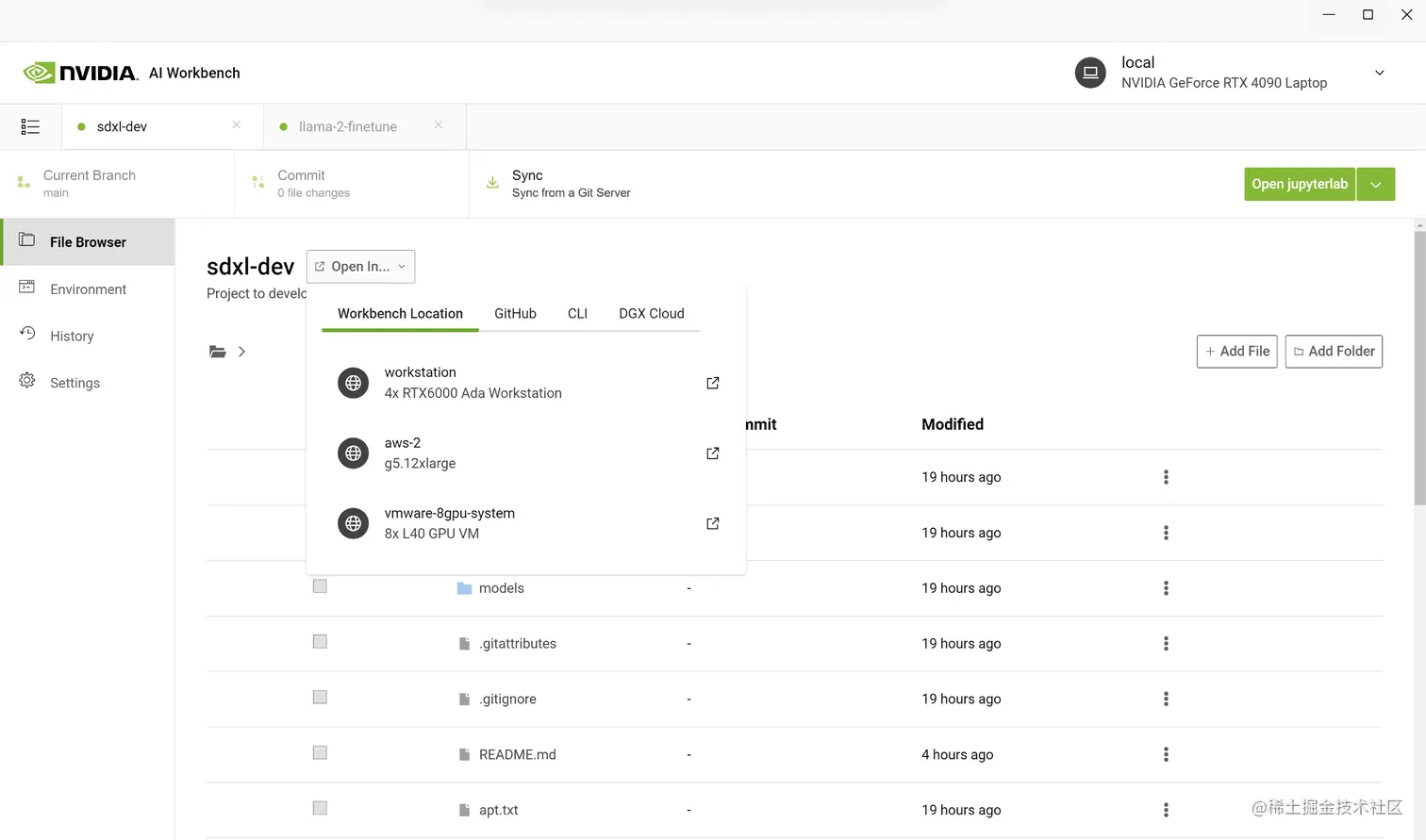The width and height of the screenshot is (1426, 840).
Task: Select the DGX Cloud tab
Action: tap(651, 314)
